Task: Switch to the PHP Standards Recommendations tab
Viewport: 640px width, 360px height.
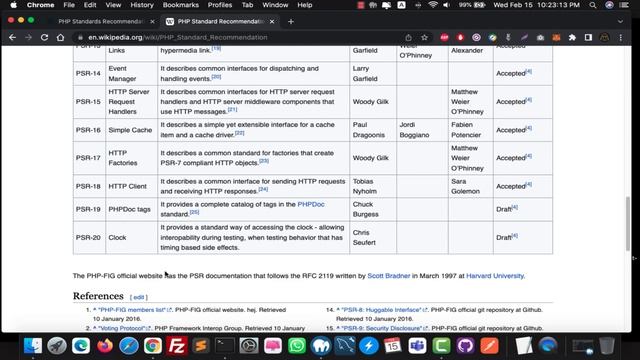Action: click(x=100, y=21)
